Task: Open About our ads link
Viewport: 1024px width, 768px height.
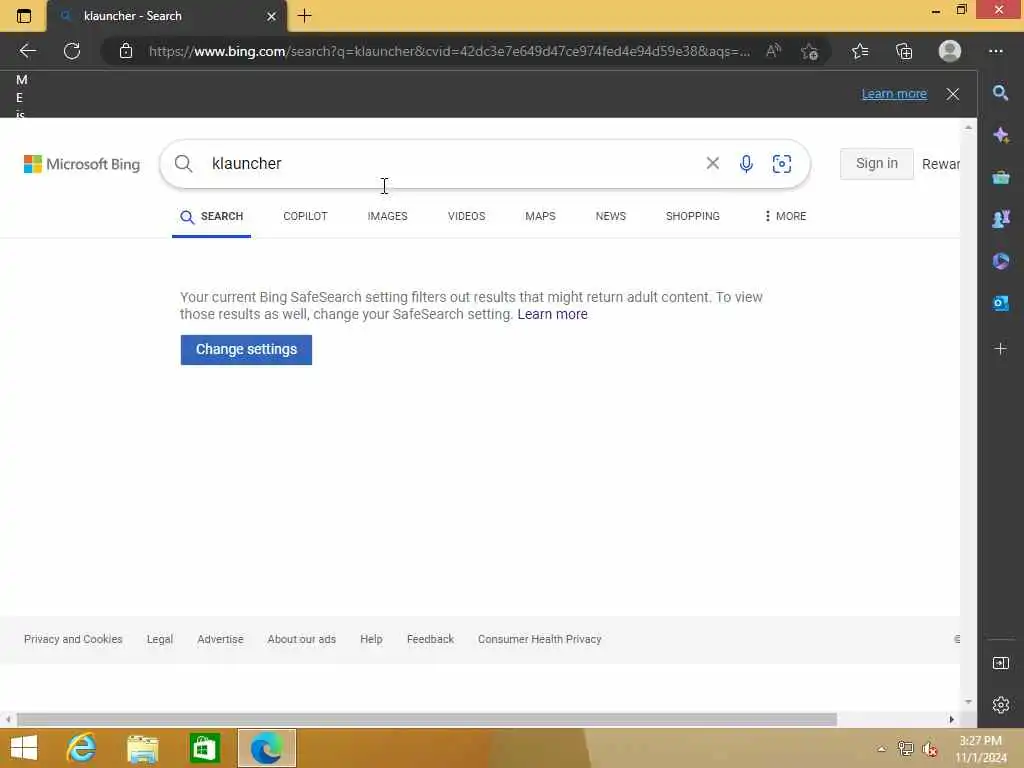Action: click(x=301, y=639)
